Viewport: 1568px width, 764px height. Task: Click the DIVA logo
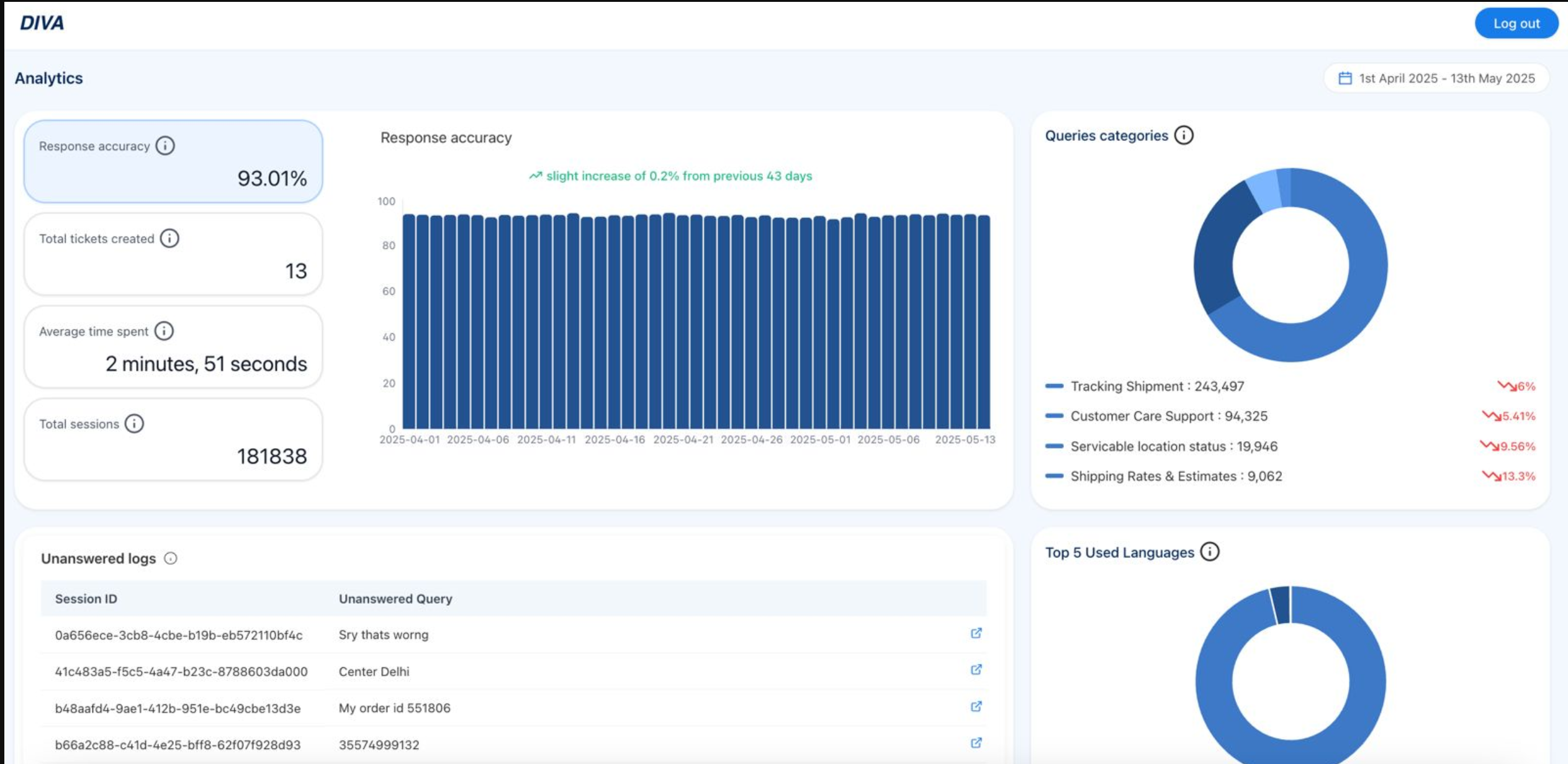(42, 23)
